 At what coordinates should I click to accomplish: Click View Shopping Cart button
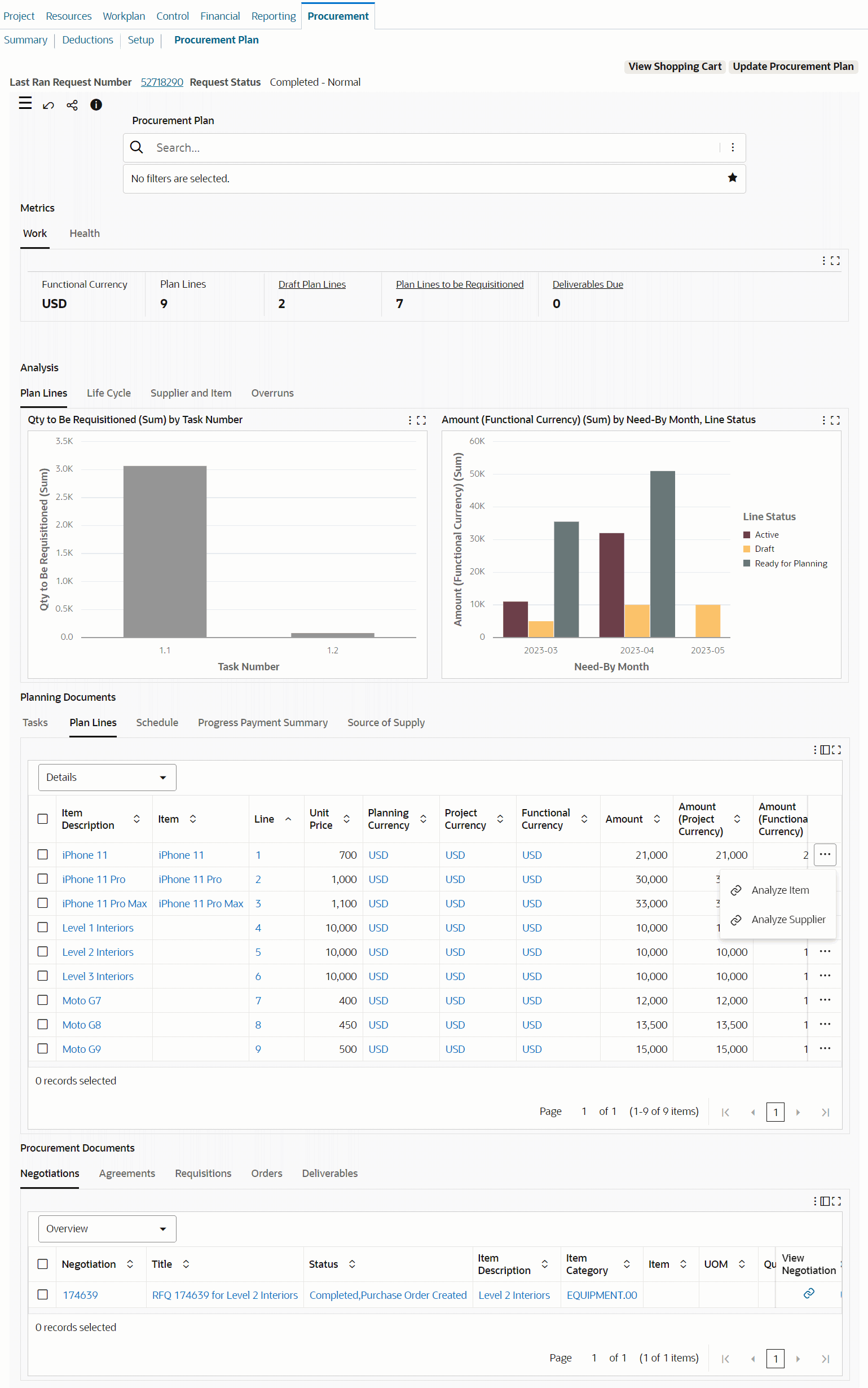[x=675, y=66]
